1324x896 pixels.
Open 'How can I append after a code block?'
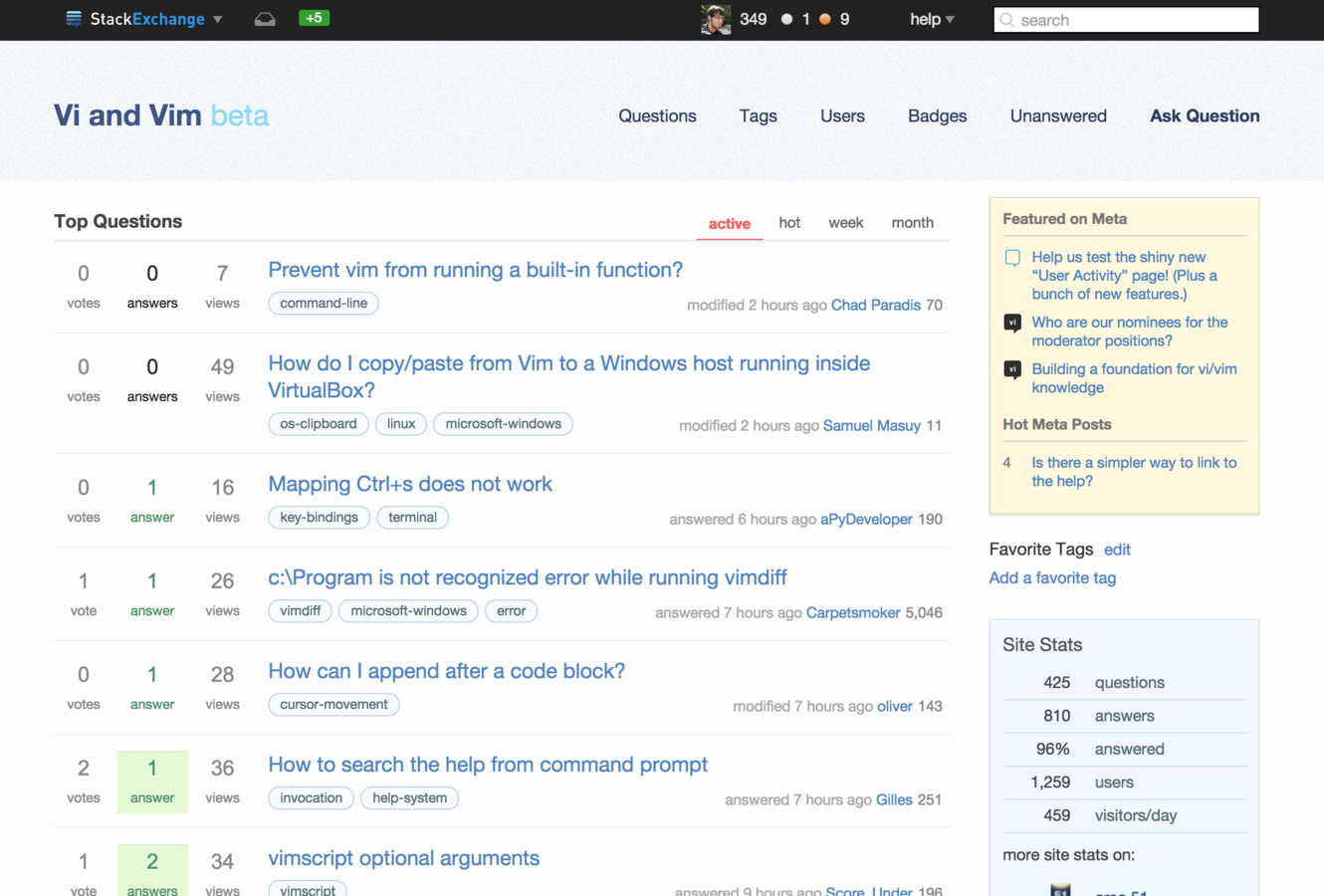(446, 671)
